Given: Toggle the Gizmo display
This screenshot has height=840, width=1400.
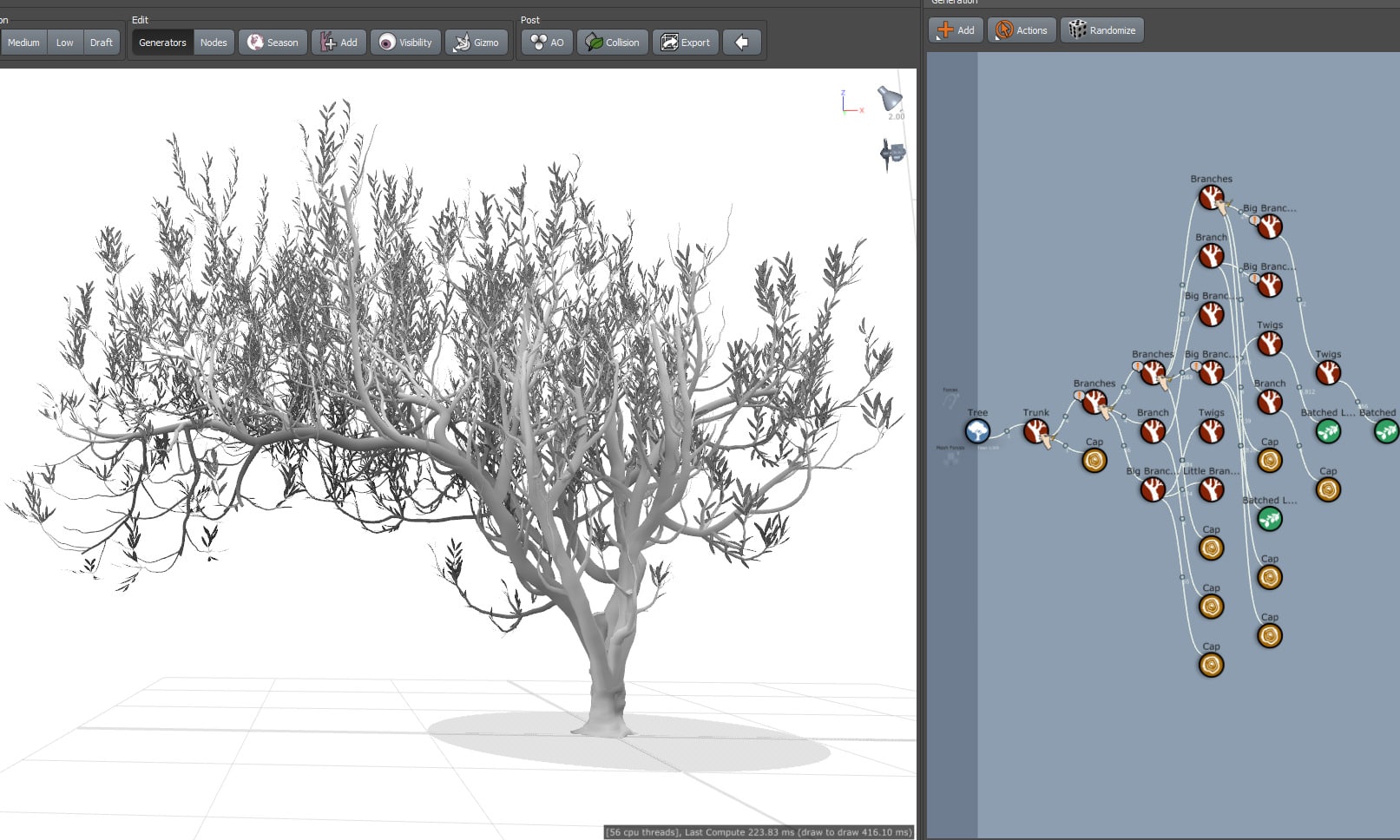Looking at the screenshot, I should [477, 43].
